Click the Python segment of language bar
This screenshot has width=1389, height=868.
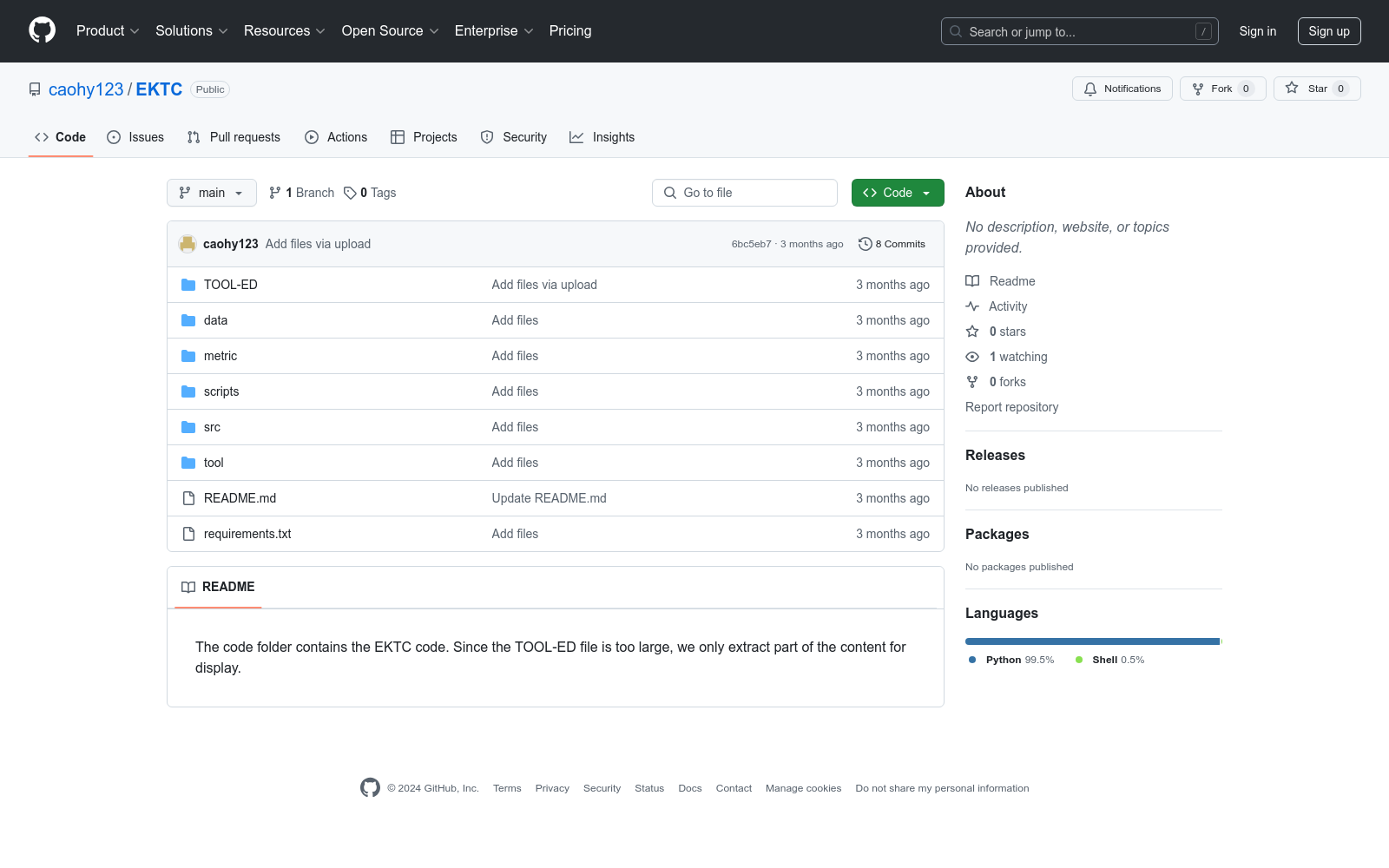pyautogui.click(x=1092, y=641)
